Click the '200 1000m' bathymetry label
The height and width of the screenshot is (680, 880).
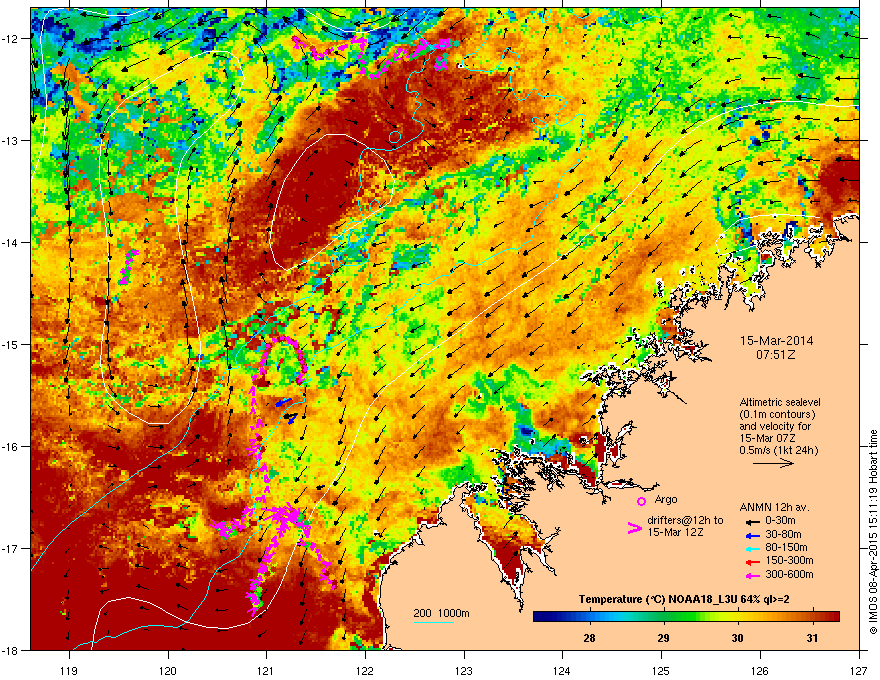click(441, 613)
